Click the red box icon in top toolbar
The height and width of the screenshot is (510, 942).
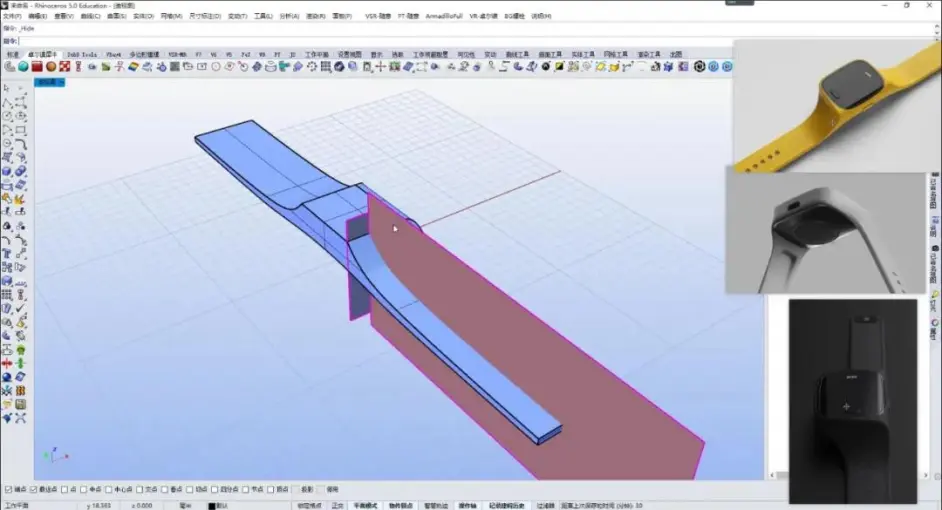[37, 67]
